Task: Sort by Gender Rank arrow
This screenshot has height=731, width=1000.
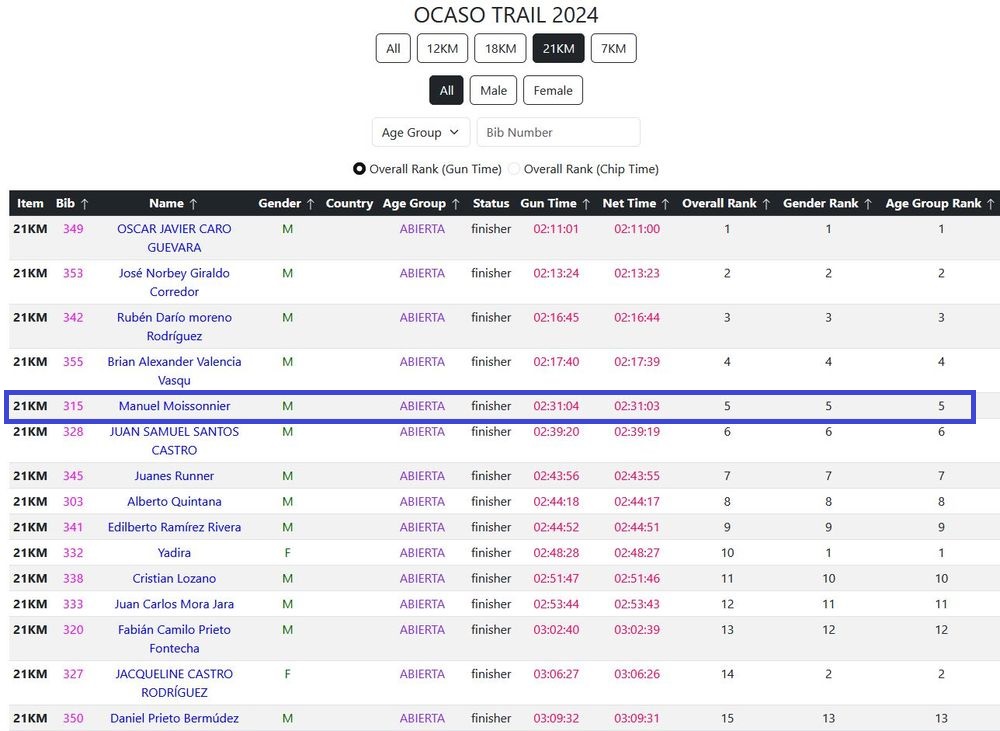Action: tap(867, 204)
